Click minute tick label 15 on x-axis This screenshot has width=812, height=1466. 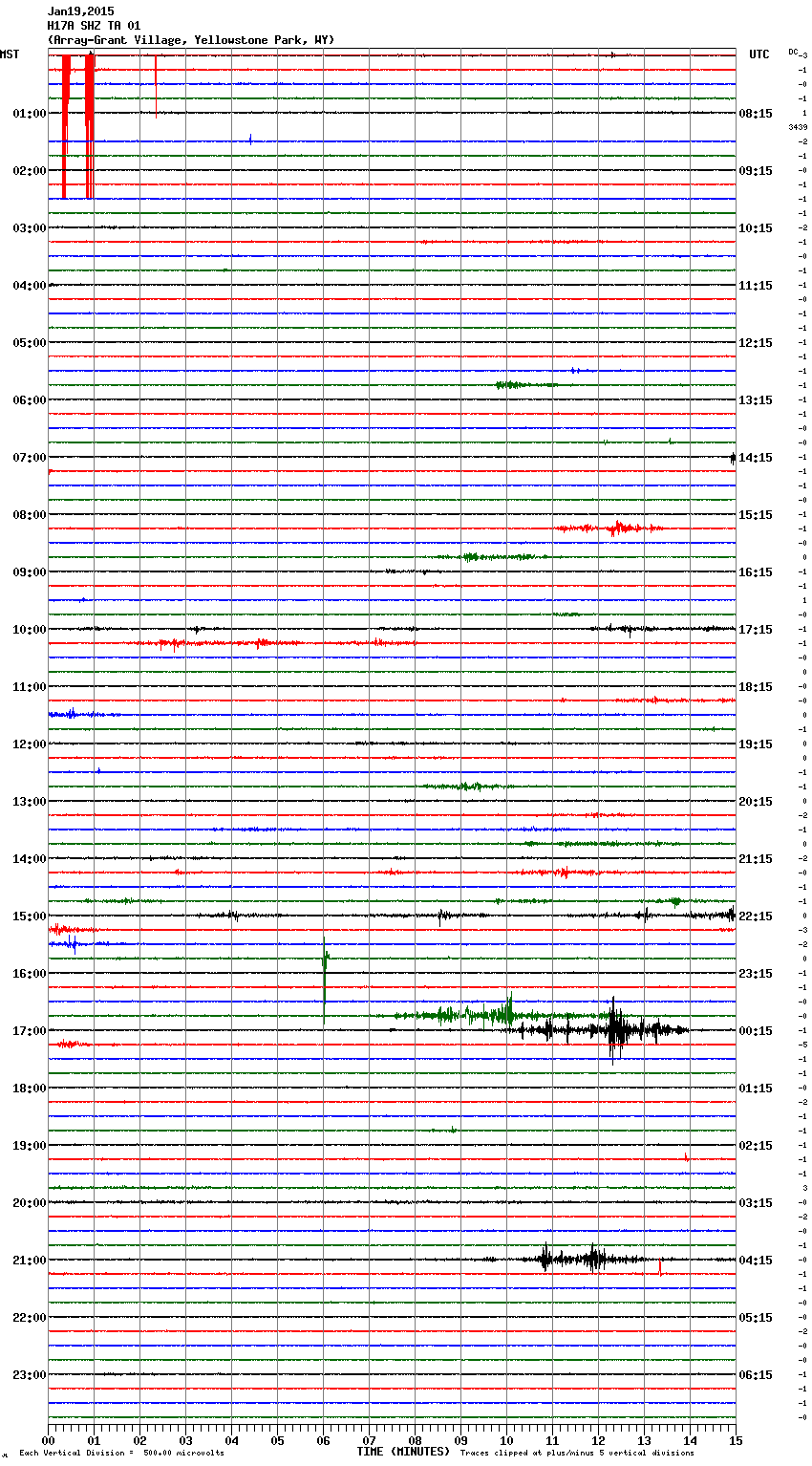[x=736, y=1440]
